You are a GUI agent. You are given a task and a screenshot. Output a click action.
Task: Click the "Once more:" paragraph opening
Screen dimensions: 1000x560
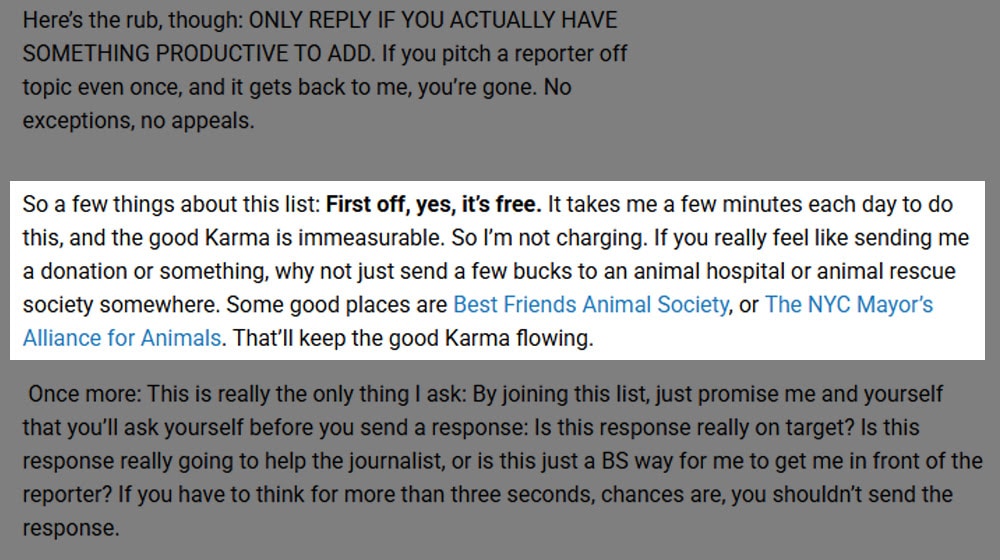coord(84,394)
